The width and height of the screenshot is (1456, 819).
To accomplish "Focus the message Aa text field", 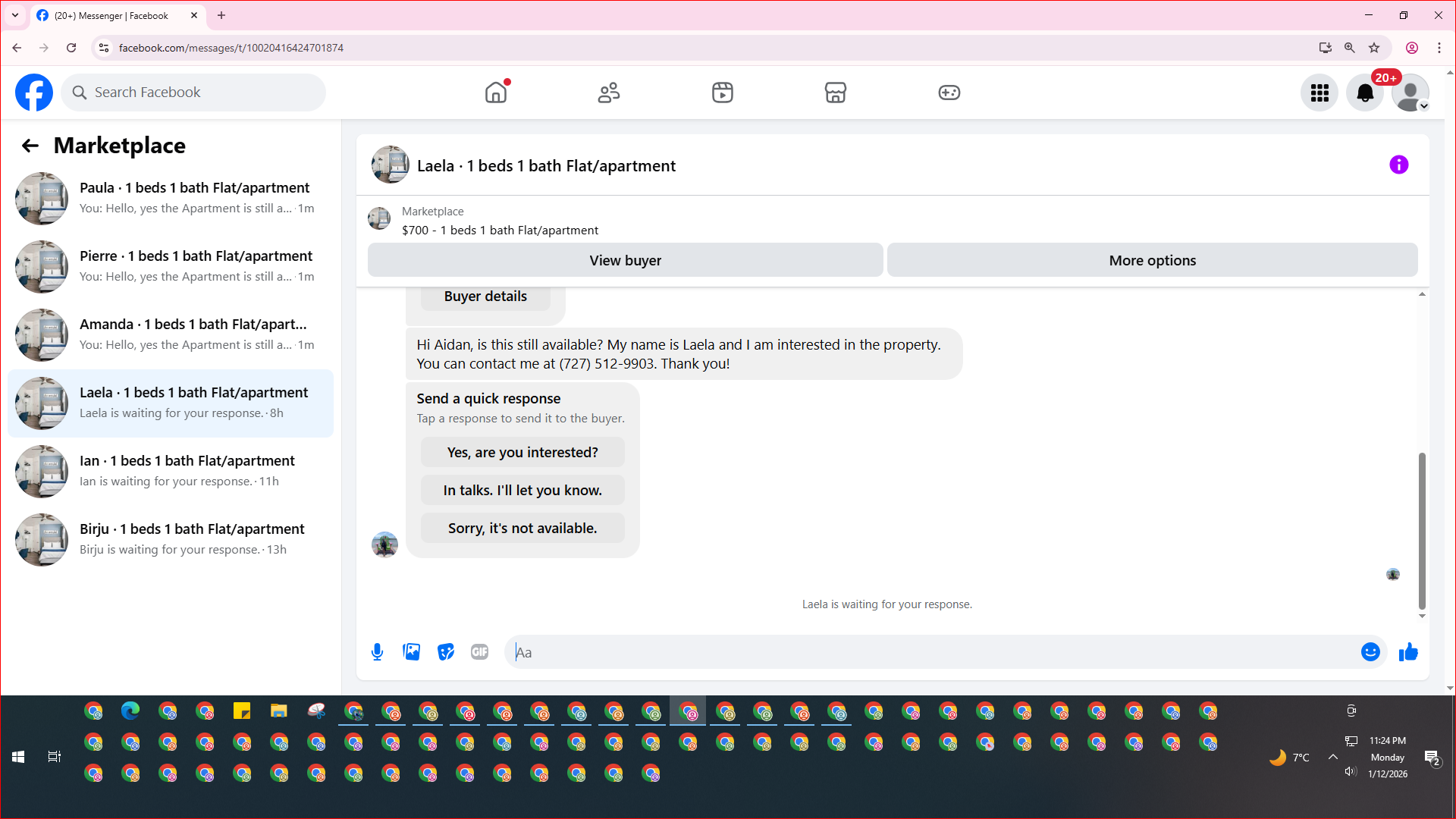I will pos(933,652).
